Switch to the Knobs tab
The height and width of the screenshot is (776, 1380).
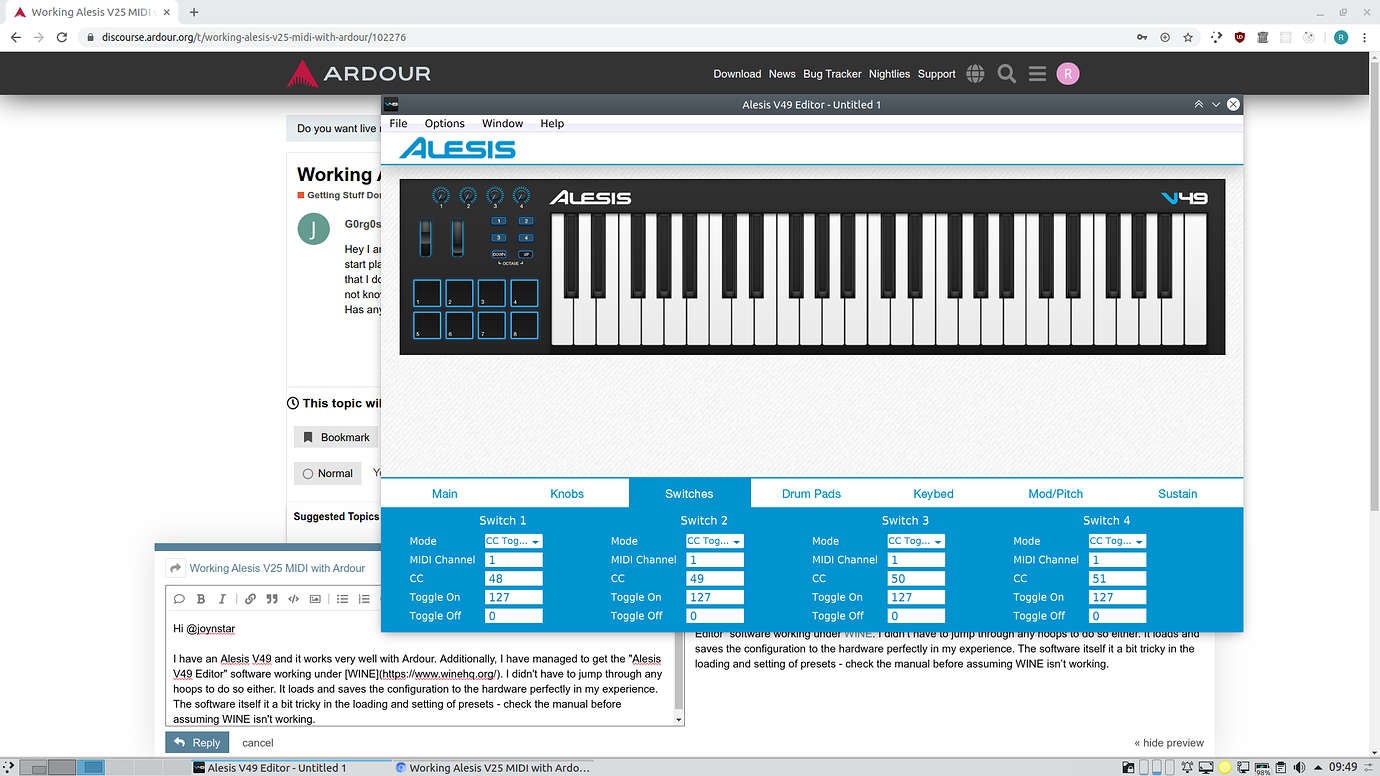tap(567, 494)
